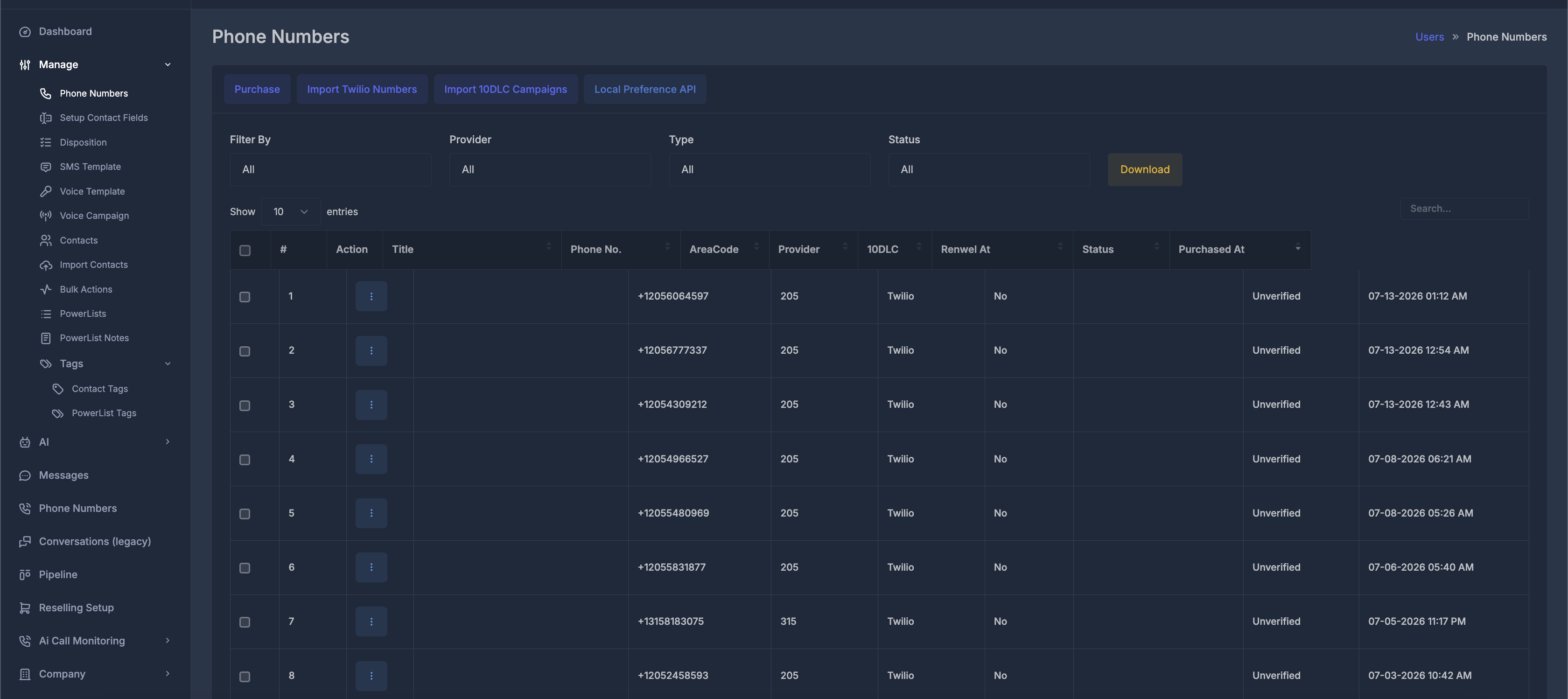Image resolution: width=1568 pixels, height=699 pixels.
Task: Collapse the Tags submenu chevron
Action: 168,364
